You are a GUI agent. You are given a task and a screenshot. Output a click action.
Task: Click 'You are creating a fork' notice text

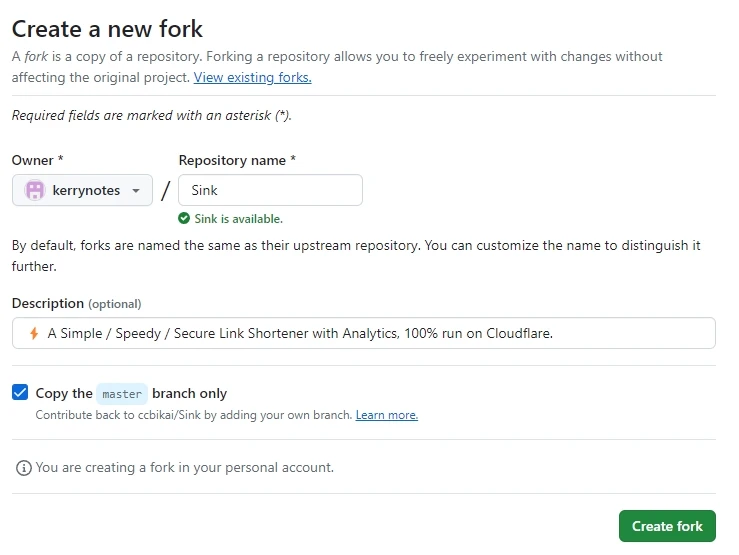185,467
